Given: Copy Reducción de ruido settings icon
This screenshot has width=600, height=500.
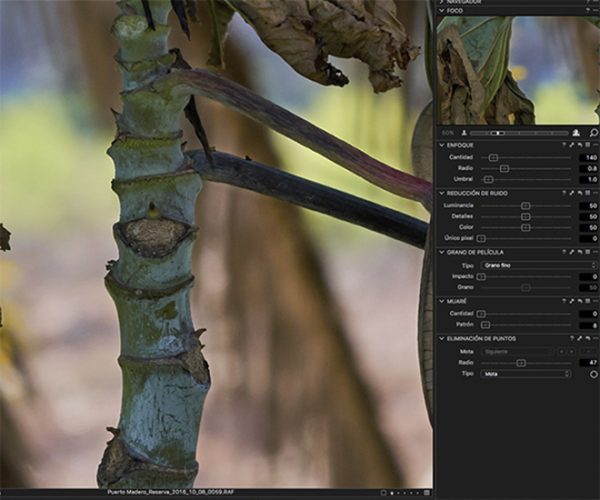Looking at the screenshot, I should (571, 193).
